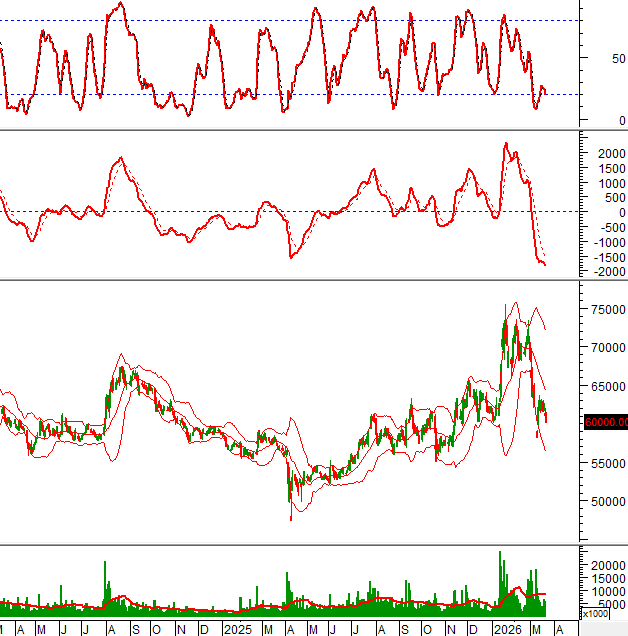Click the x1000 volume scale label
Screen dimensions: 628x636
[565, 613]
